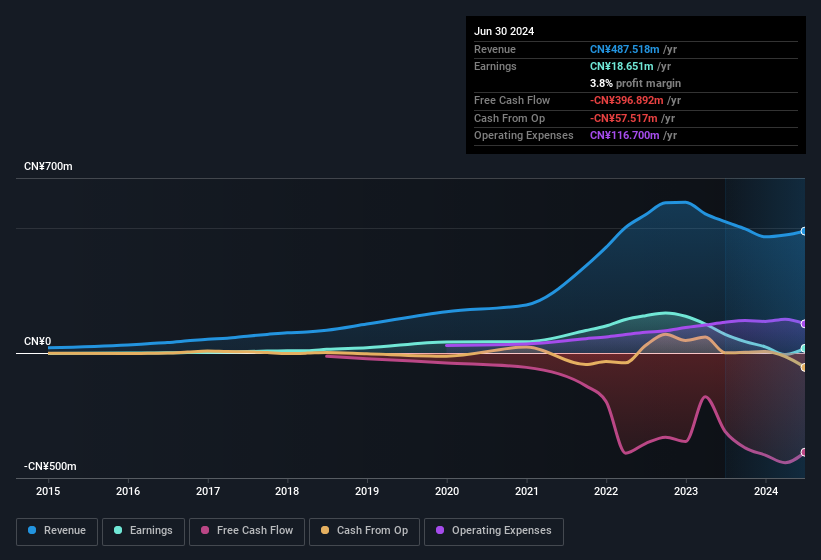
Task: Click the 2015 x-axis label
Action: 48,491
